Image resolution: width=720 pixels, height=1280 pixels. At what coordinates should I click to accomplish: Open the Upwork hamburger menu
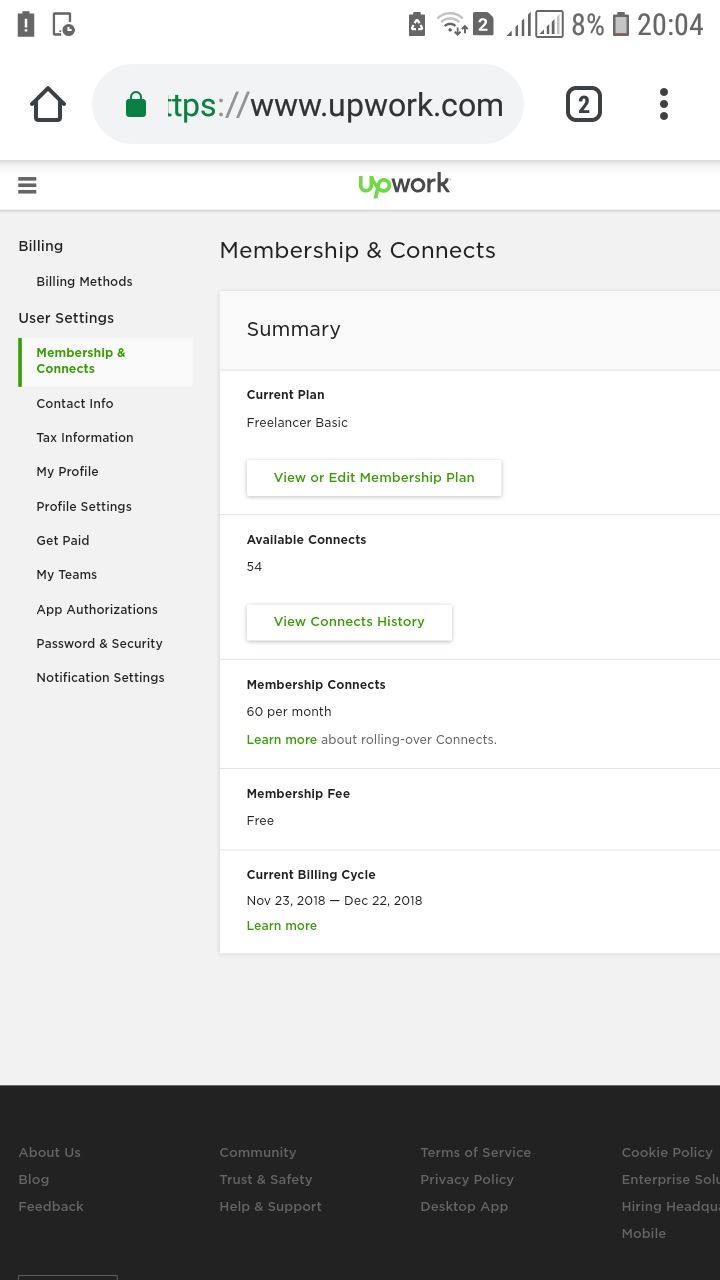[x=27, y=185]
